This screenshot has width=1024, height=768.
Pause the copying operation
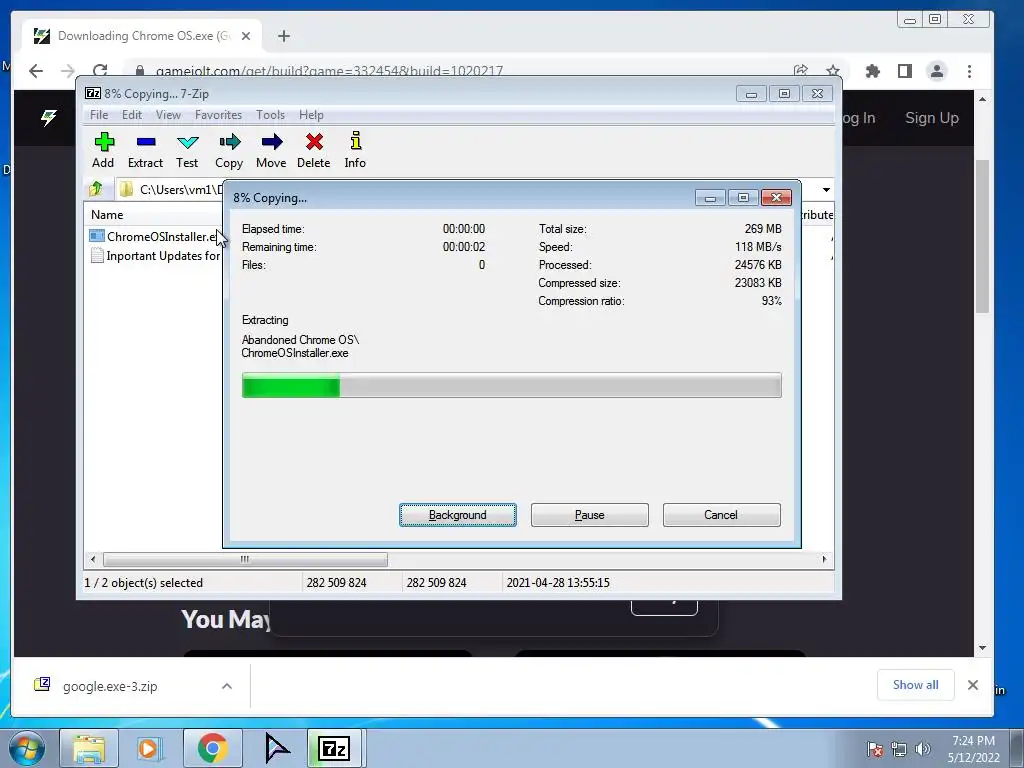[x=590, y=515]
